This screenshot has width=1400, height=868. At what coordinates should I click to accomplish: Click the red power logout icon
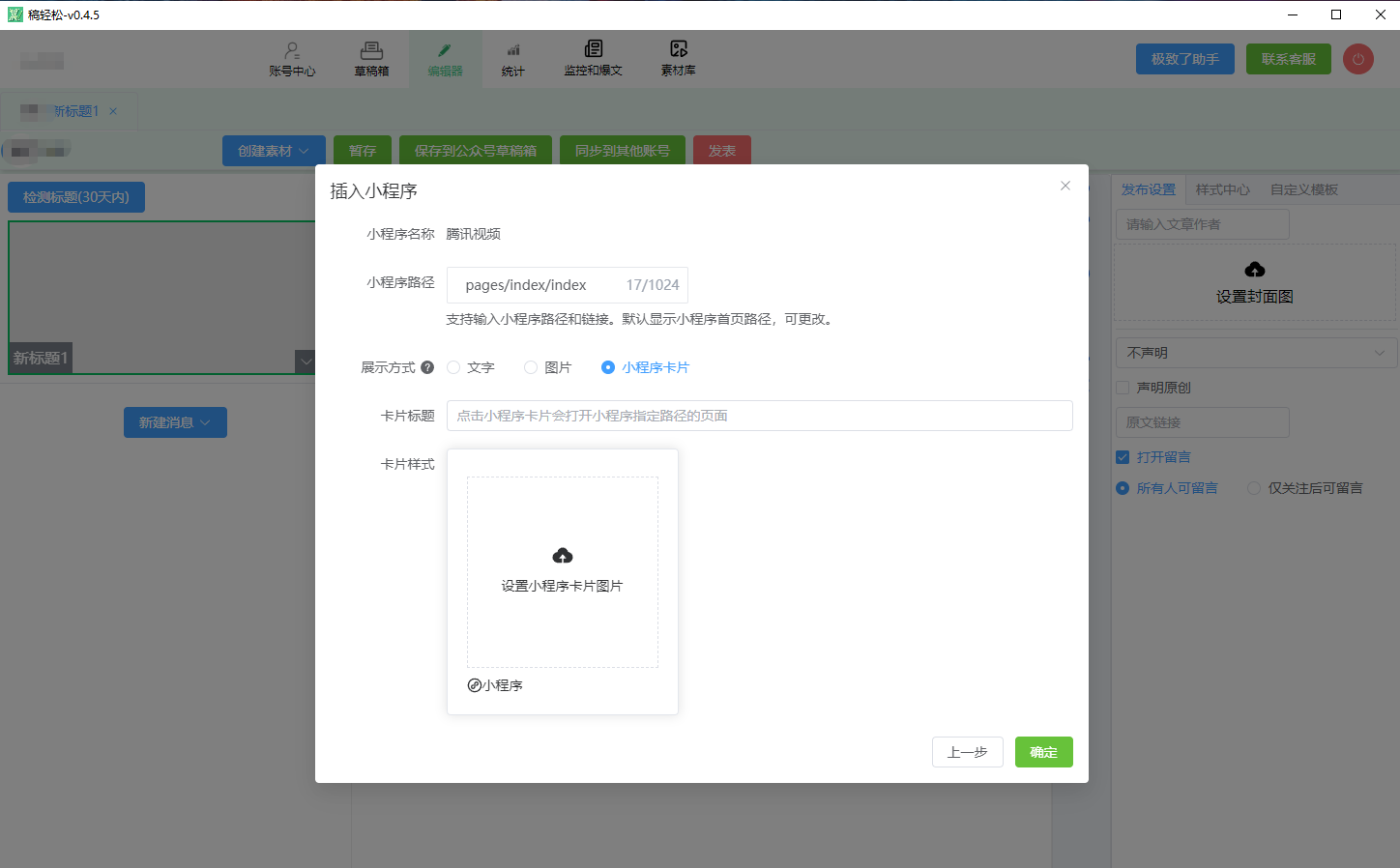pyautogui.click(x=1358, y=59)
